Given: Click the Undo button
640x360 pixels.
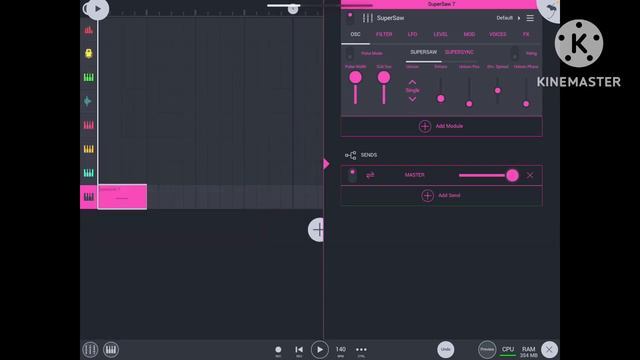Looking at the screenshot, I should (446, 349).
